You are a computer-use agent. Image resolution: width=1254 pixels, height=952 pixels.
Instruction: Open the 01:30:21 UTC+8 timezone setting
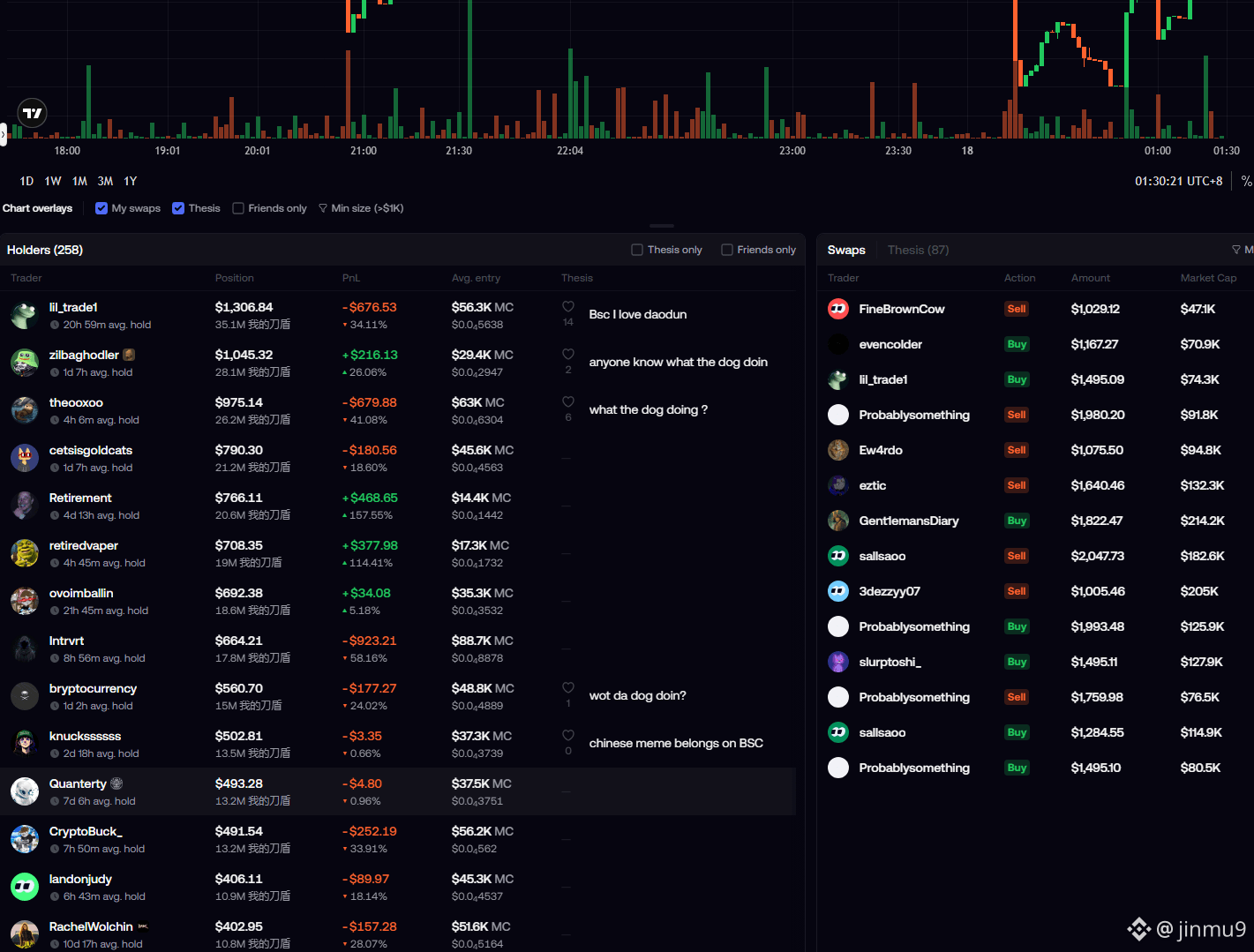tap(1178, 181)
